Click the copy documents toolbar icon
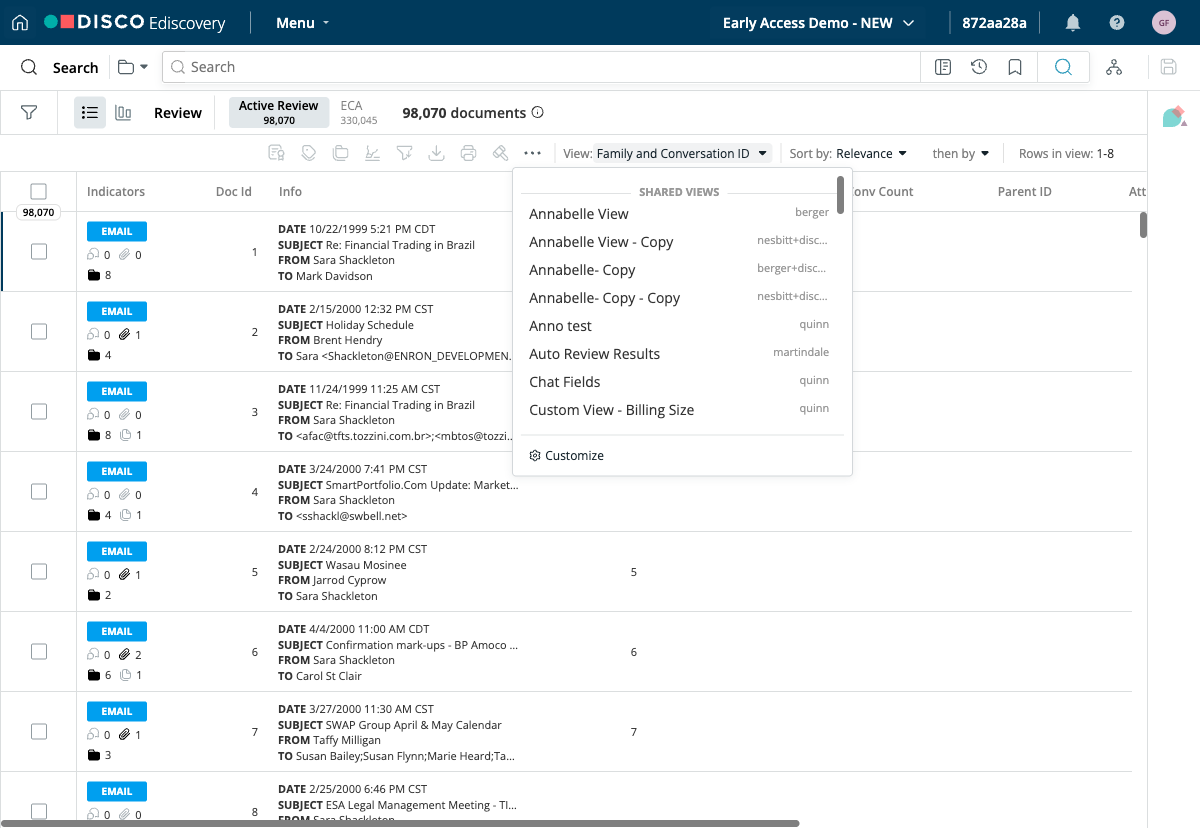1200x828 pixels. point(341,153)
